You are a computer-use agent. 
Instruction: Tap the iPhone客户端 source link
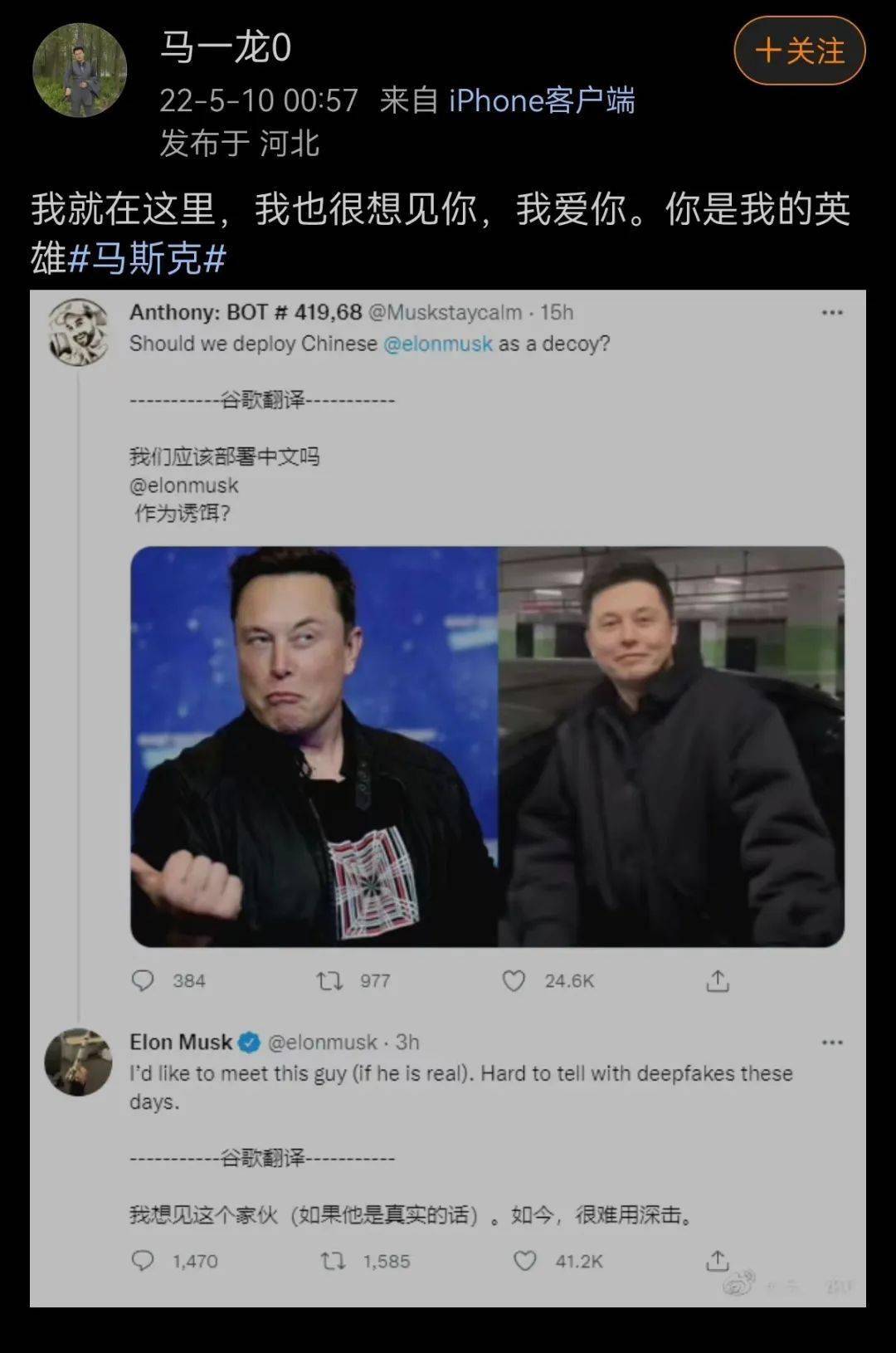(x=542, y=100)
